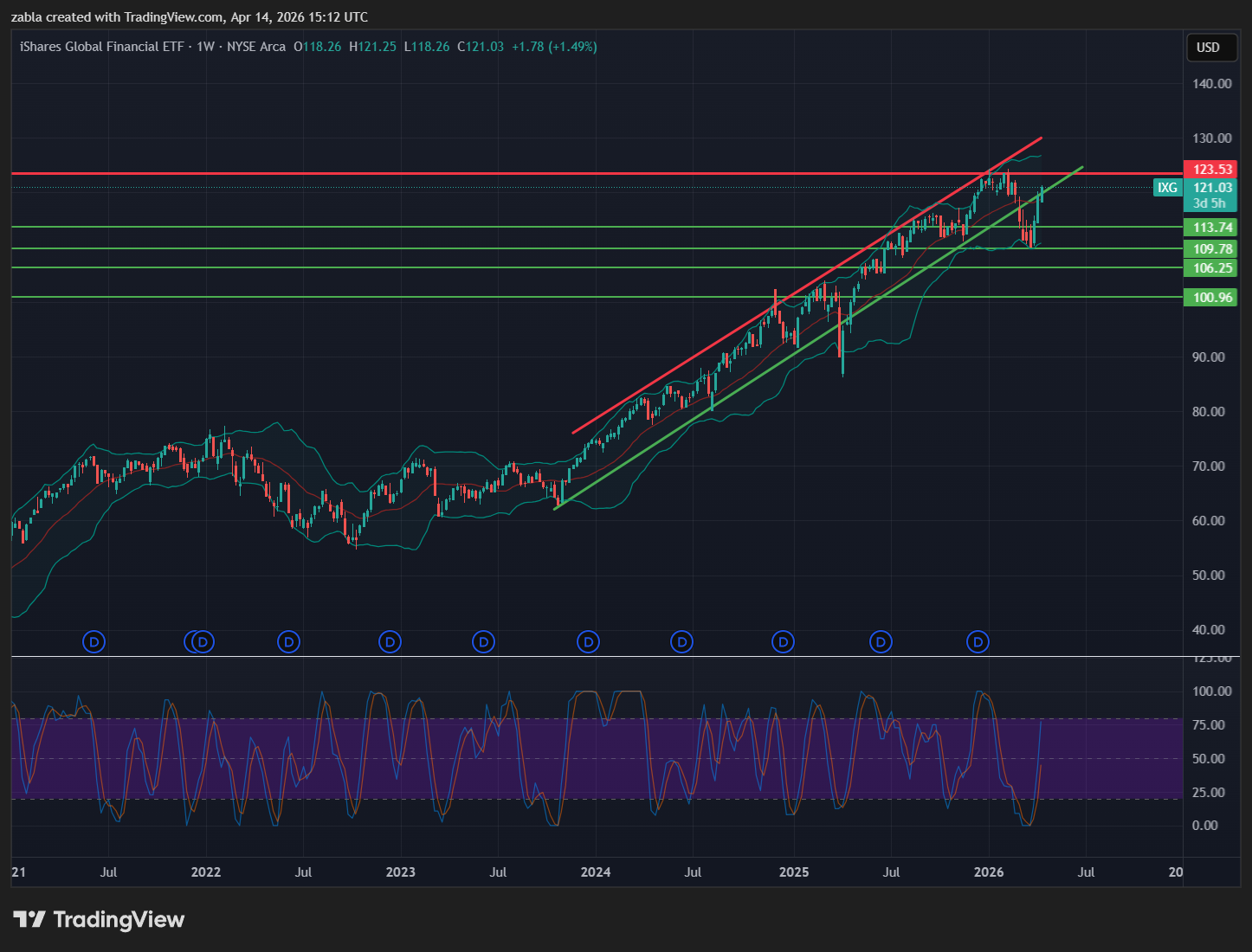Viewport: 1252px width, 952px height.
Task: Click the green 106.25 price label
Action: coord(1211,268)
